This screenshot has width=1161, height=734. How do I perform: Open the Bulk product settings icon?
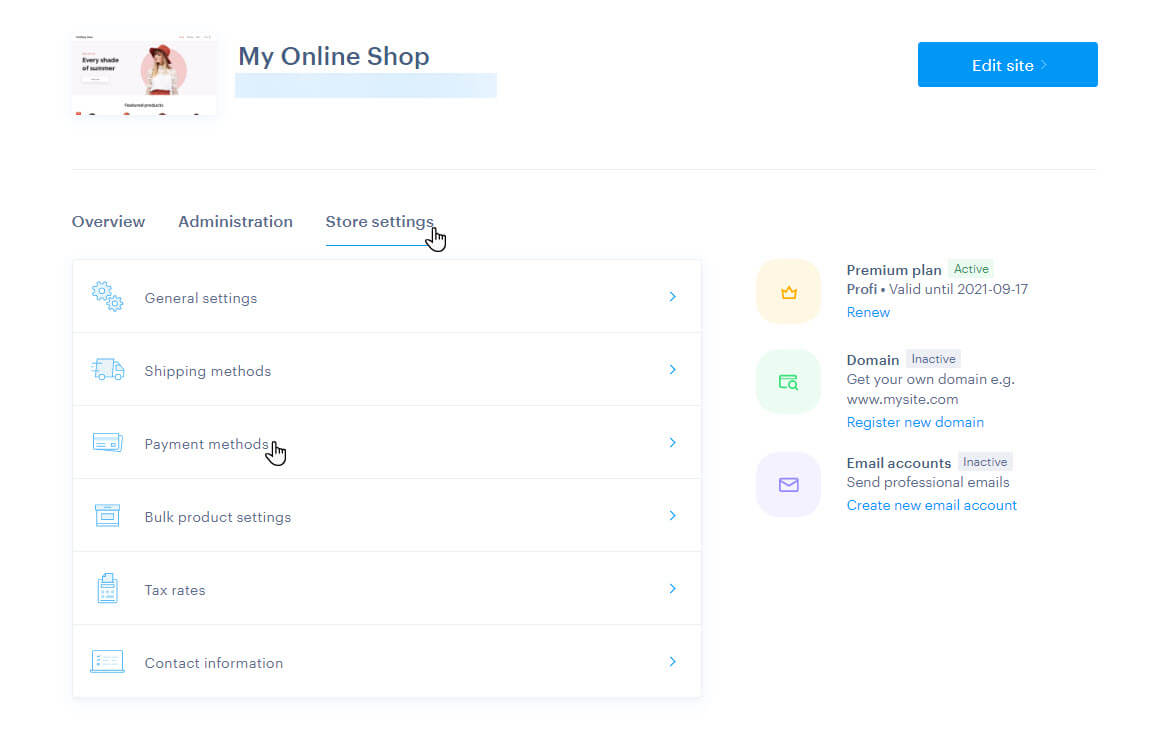(107, 515)
